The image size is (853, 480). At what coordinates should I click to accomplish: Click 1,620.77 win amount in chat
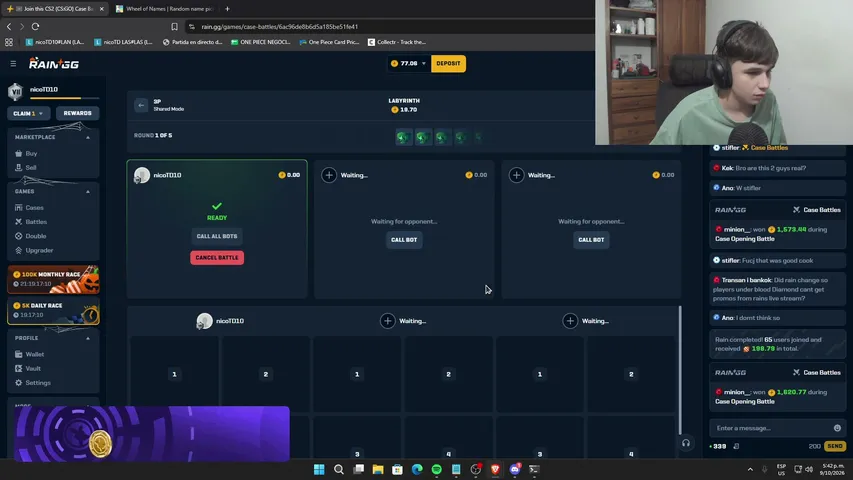[792, 392]
